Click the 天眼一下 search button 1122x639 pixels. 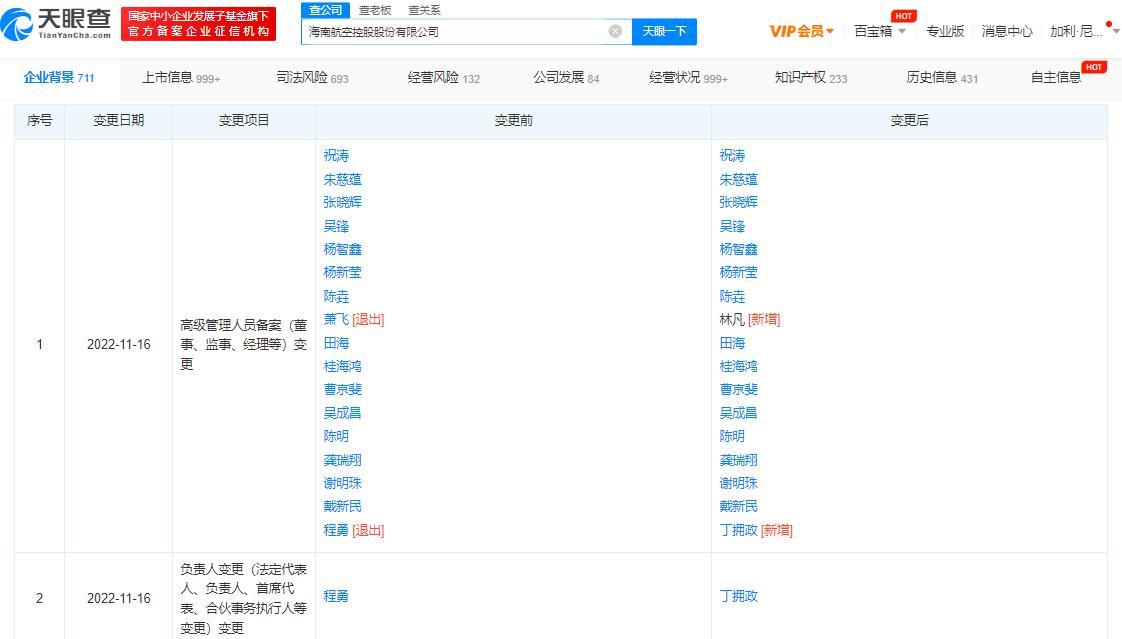pyautogui.click(x=664, y=31)
